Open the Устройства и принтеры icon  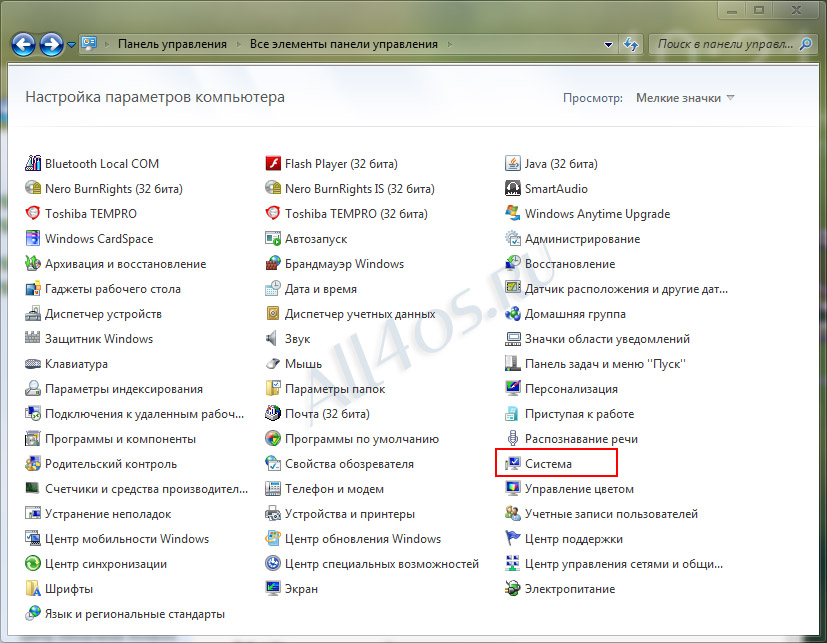[x=273, y=513]
